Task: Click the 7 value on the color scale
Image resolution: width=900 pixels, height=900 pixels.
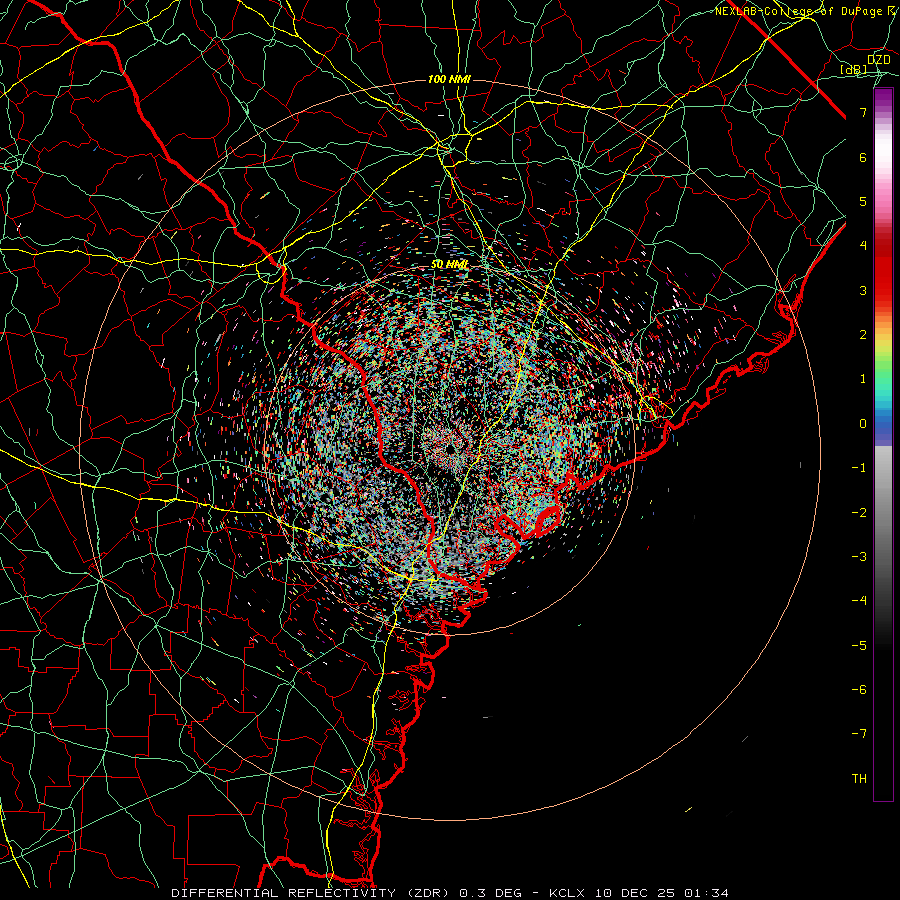Action: [x=863, y=112]
